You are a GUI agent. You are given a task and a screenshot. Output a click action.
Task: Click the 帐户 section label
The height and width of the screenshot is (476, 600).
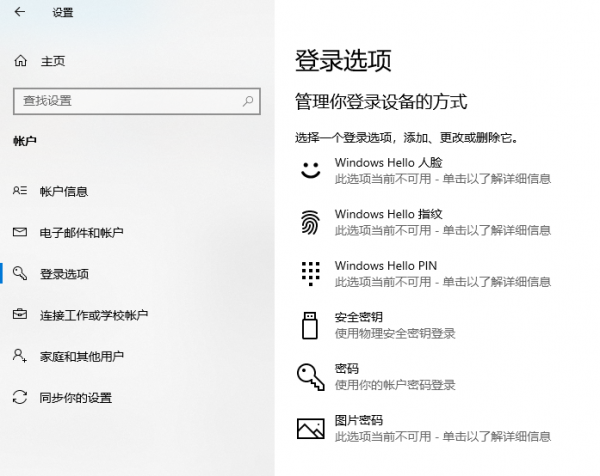coord(25,141)
